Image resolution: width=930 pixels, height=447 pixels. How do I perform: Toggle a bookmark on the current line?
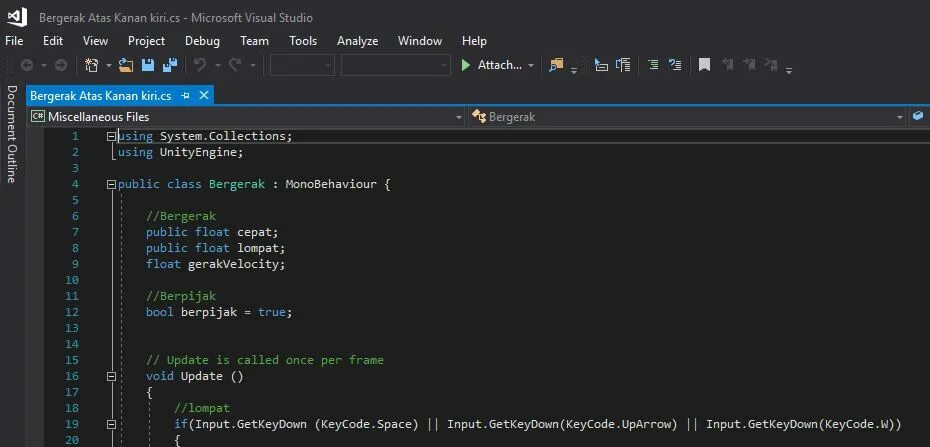[704, 65]
